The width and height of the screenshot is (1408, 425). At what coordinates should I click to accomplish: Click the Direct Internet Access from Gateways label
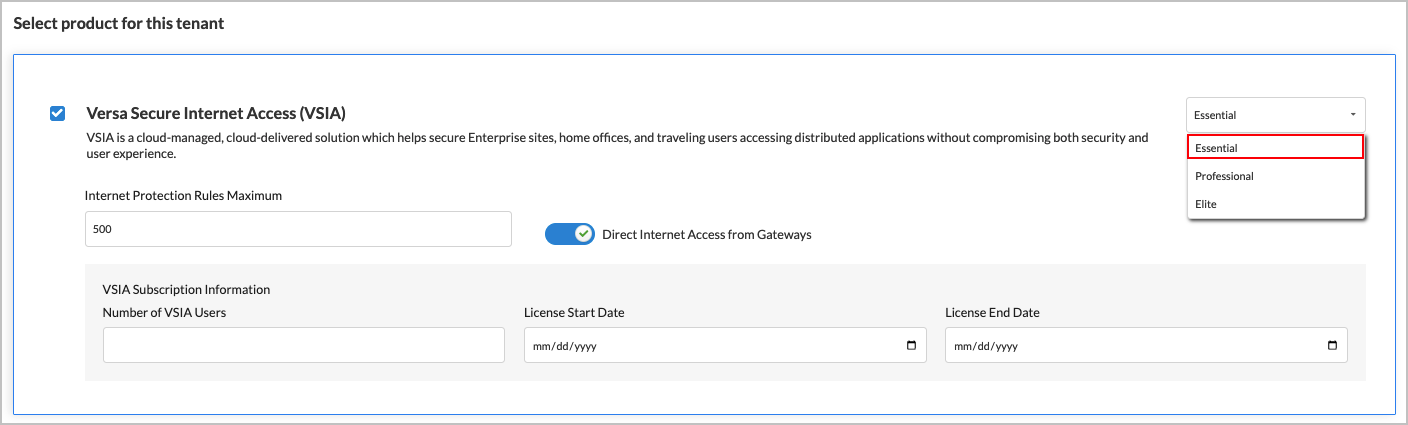coord(706,235)
